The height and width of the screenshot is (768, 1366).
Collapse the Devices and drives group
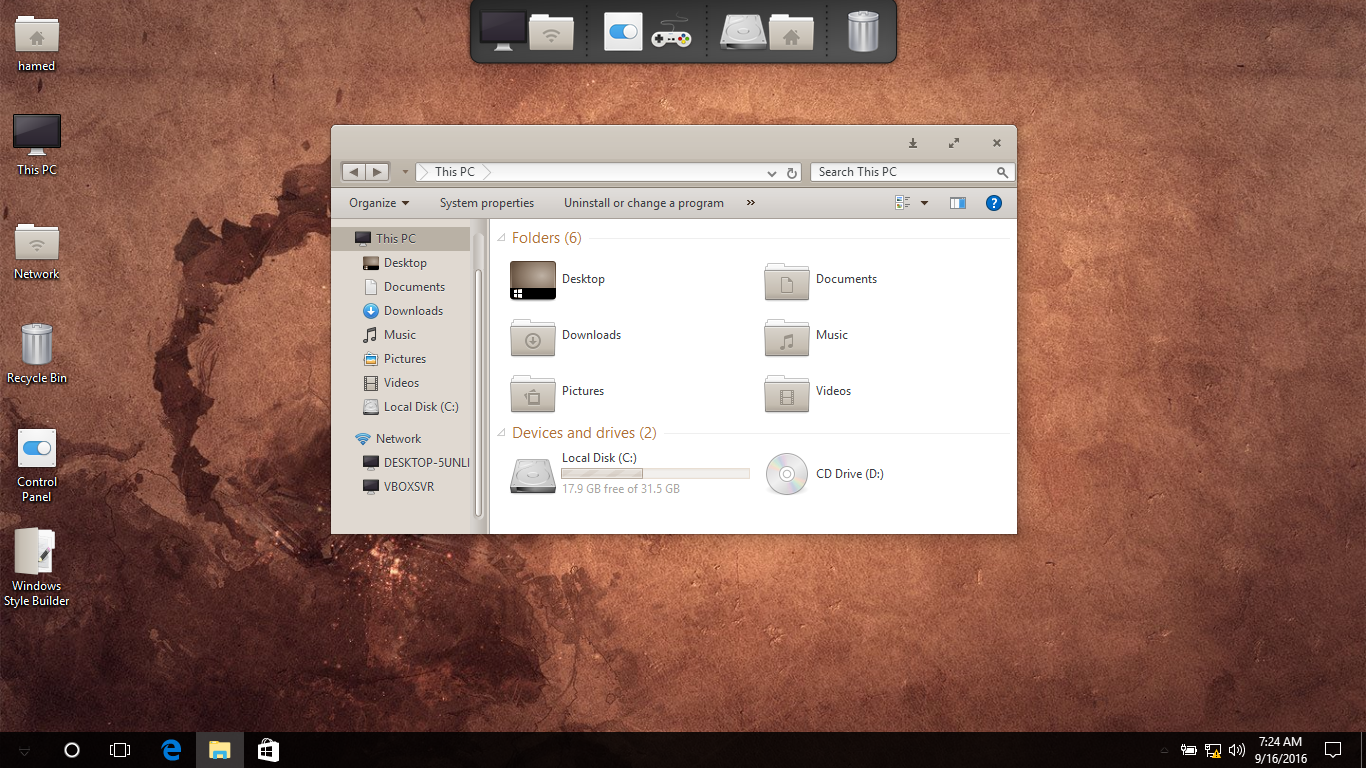tap(502, 433)
